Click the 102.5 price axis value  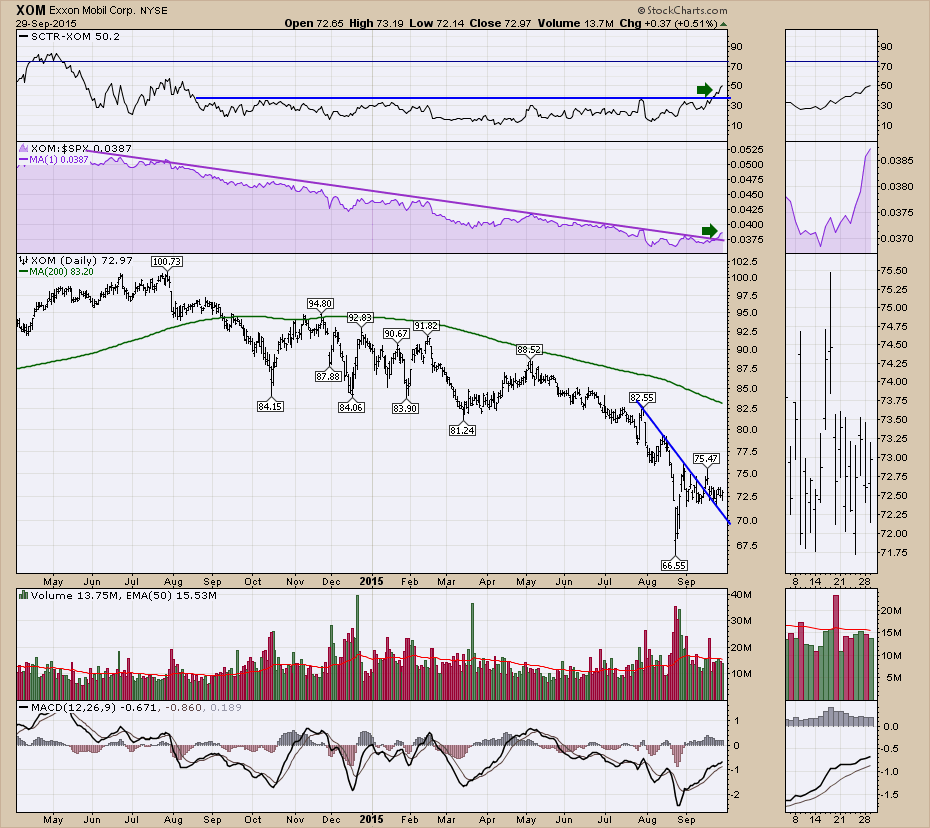click(x=747, y=262)
